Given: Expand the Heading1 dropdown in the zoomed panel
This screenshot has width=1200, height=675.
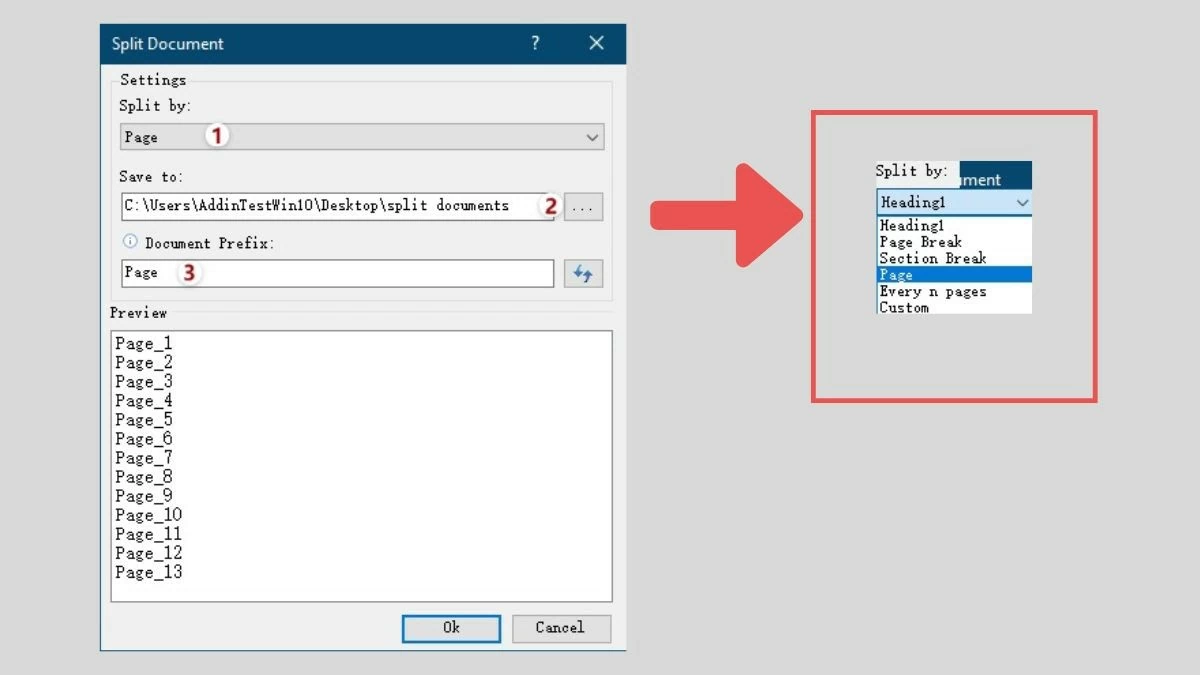Looking at the screenshot, I should (x=1023, y=201).
